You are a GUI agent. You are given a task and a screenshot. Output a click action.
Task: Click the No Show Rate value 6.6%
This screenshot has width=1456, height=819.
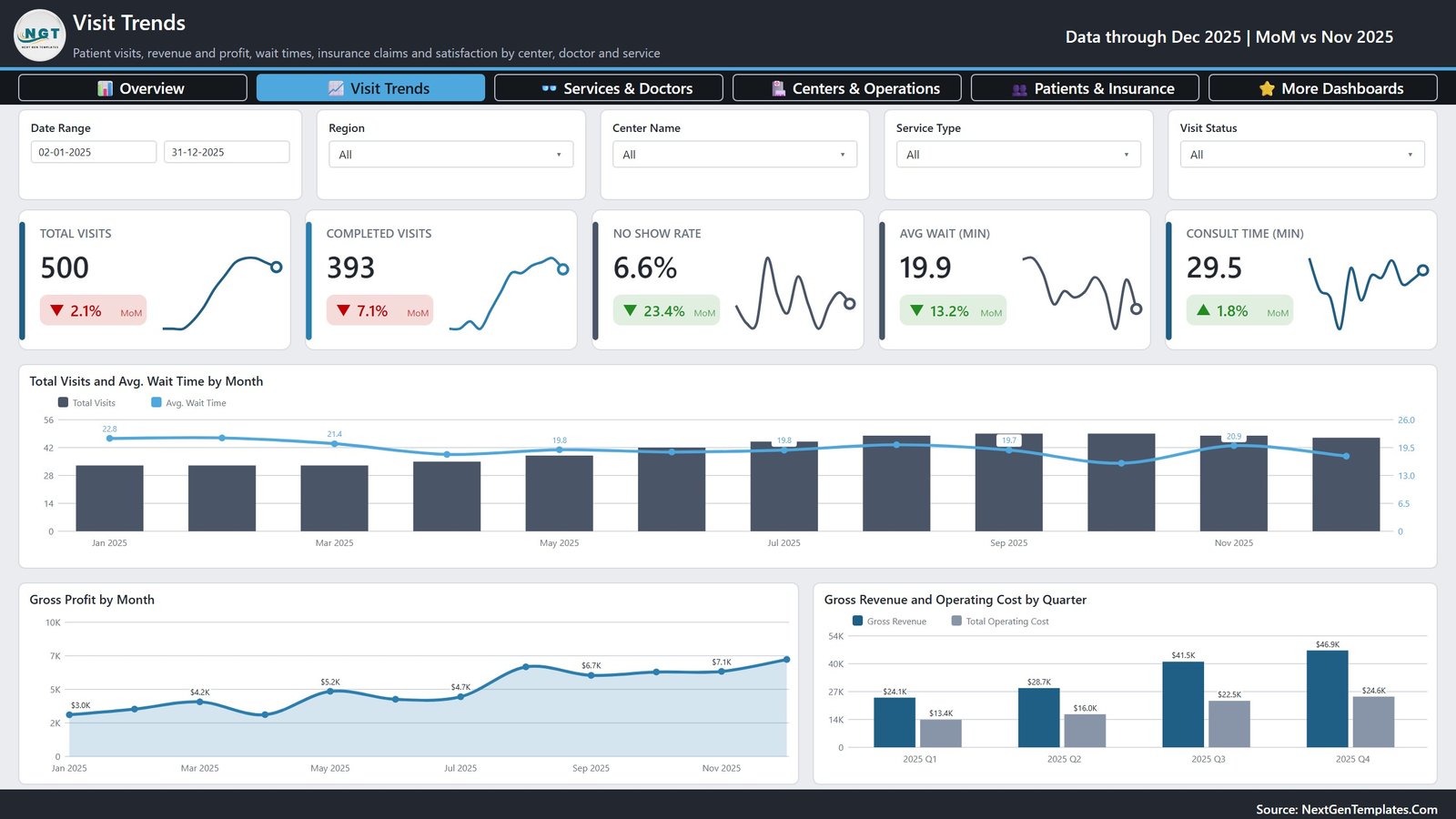pyautogui.click(x=645, y=268)
